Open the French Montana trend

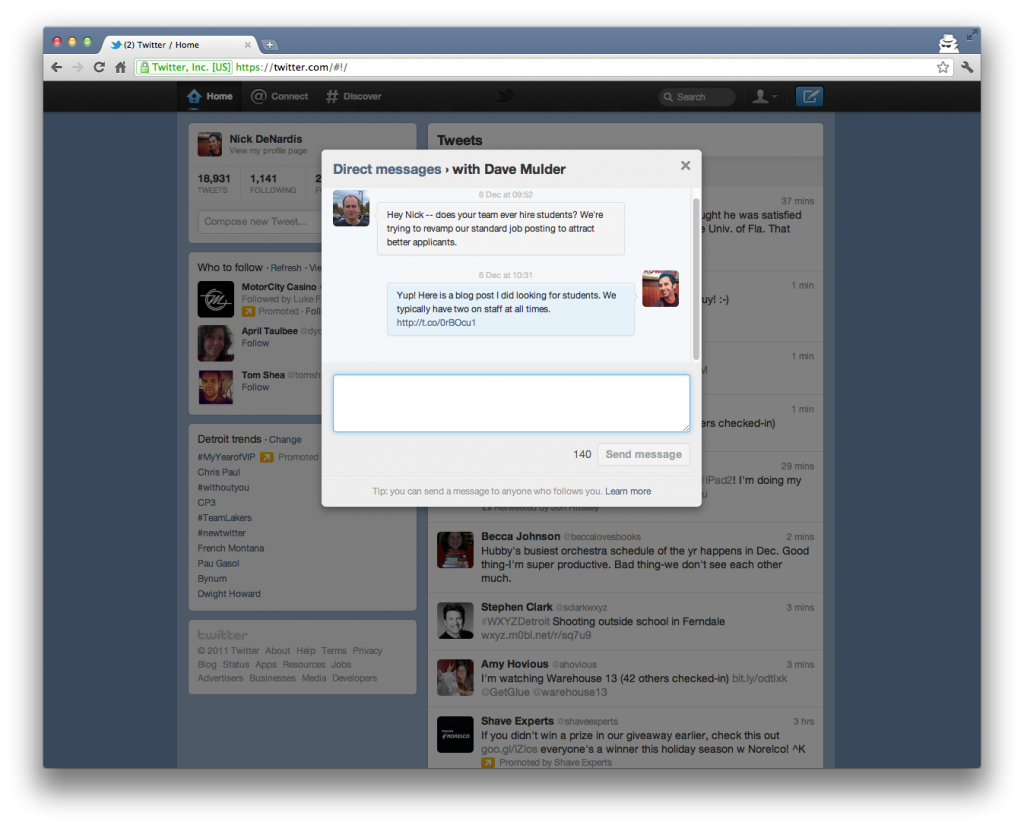231,548
